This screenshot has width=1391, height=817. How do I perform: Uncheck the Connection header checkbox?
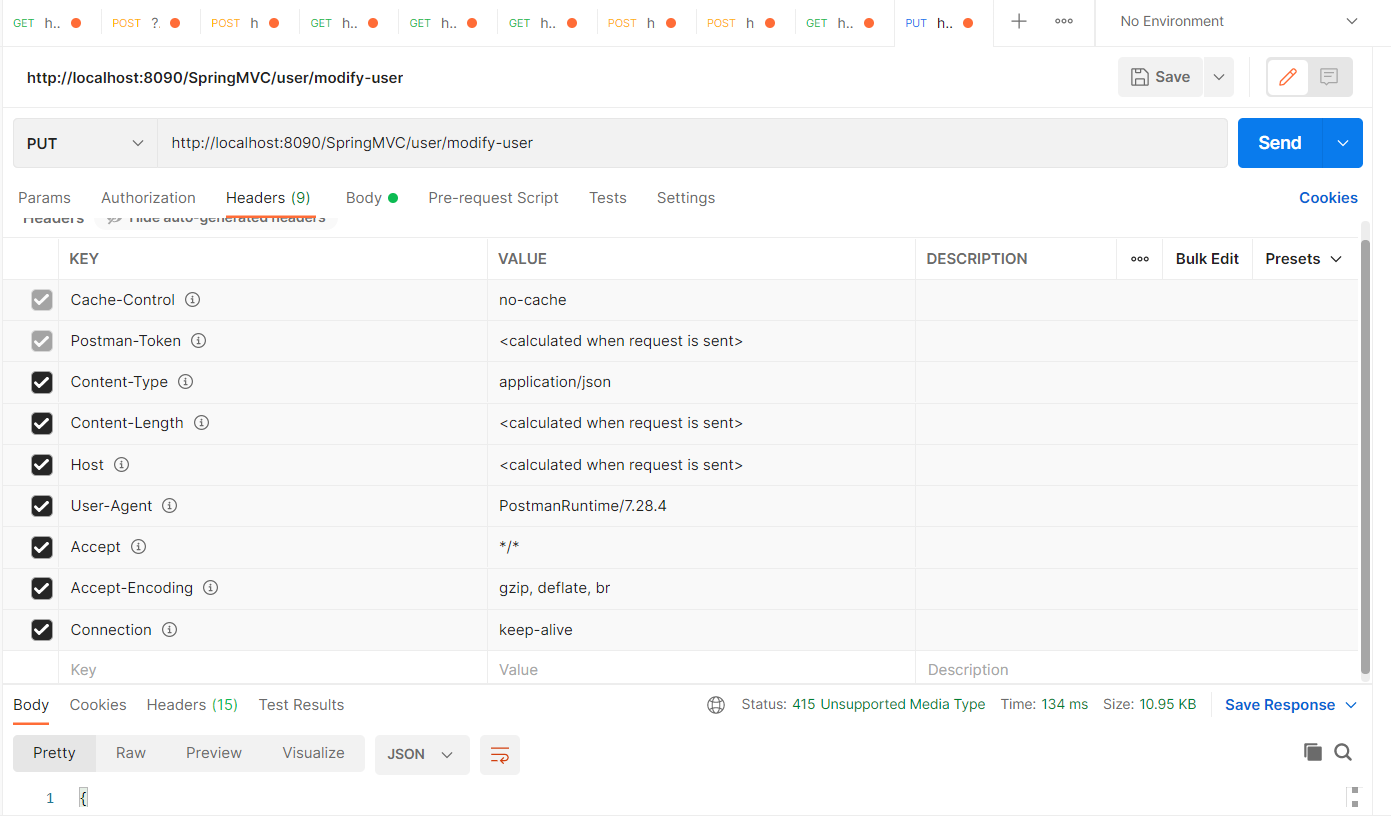[x=42, y=630]
